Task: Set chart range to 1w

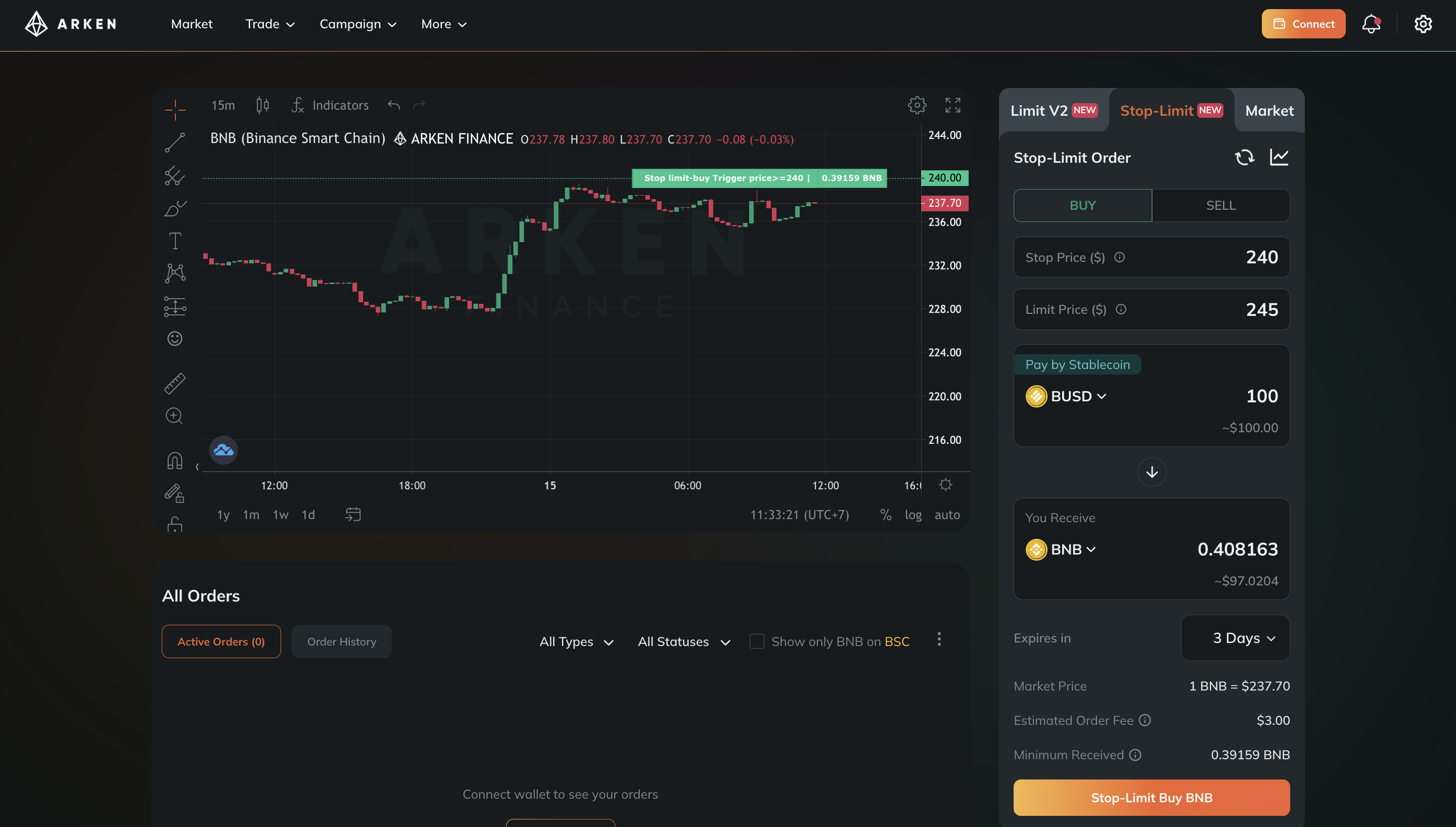Action: click(x=281, y=515)
